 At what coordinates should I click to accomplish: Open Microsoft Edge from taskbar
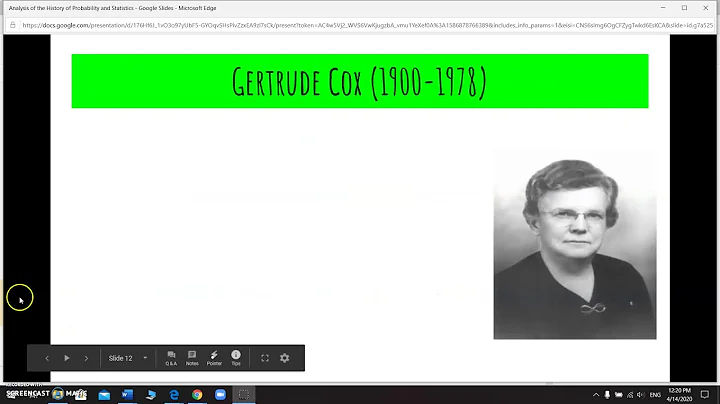174,395
